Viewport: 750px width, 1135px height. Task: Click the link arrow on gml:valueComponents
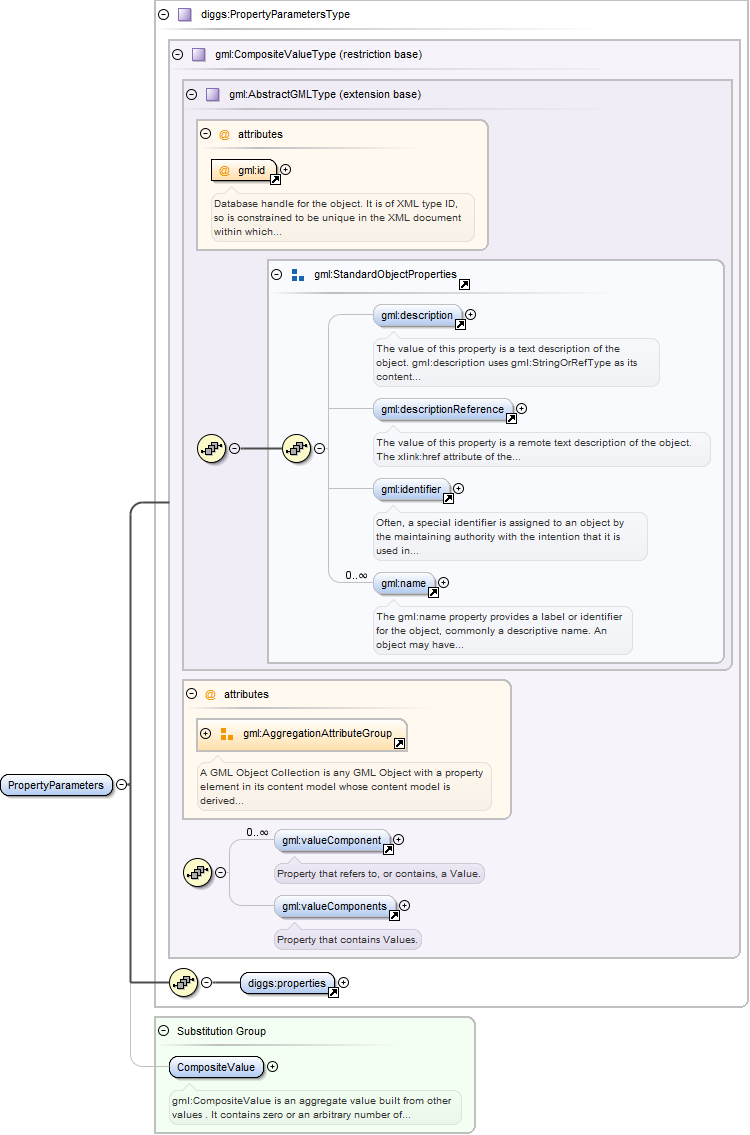(394, 916)
